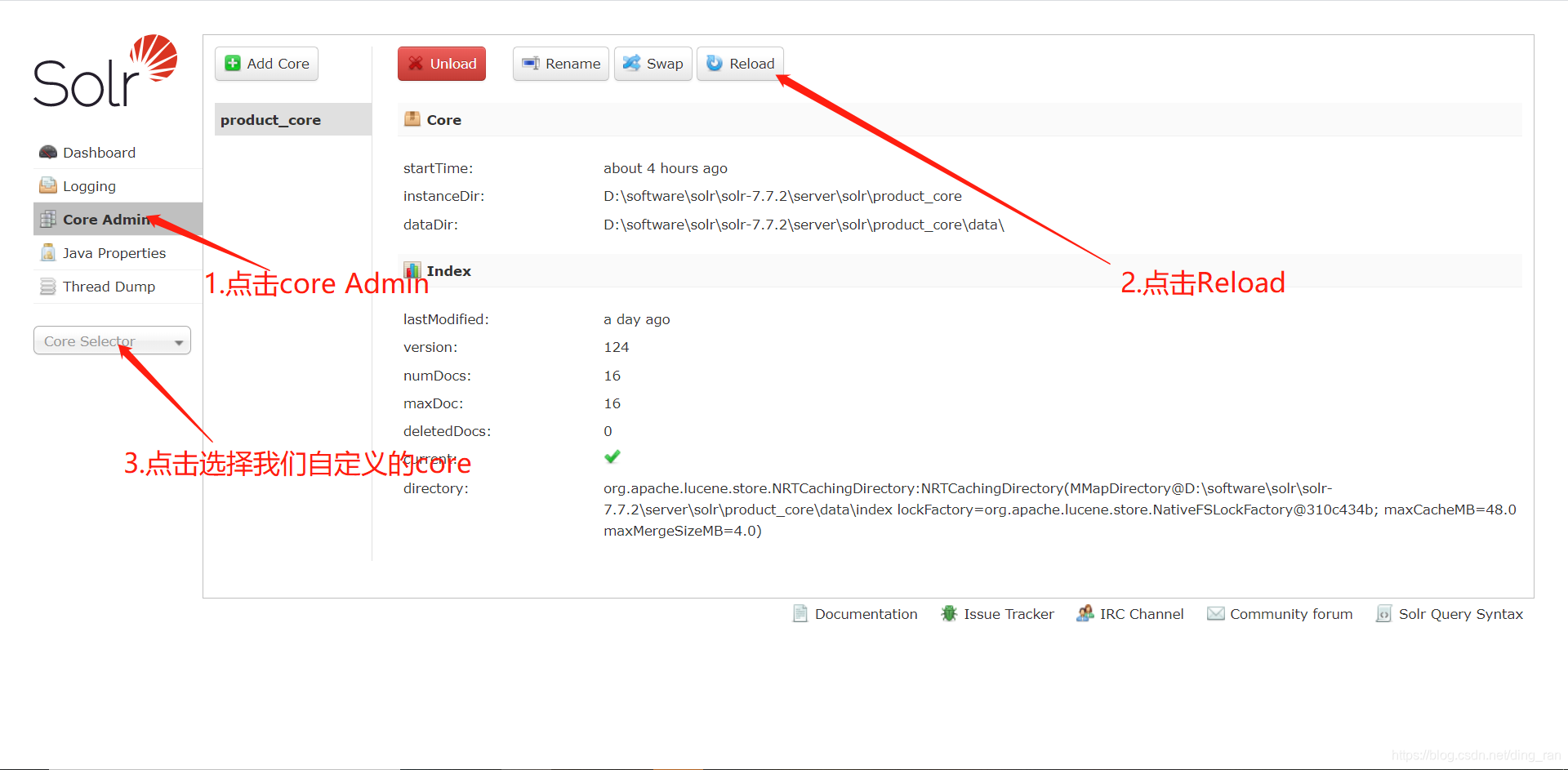The image size is (1568, 770).
Task: Click the instanceDir path value
Action: 782,196
